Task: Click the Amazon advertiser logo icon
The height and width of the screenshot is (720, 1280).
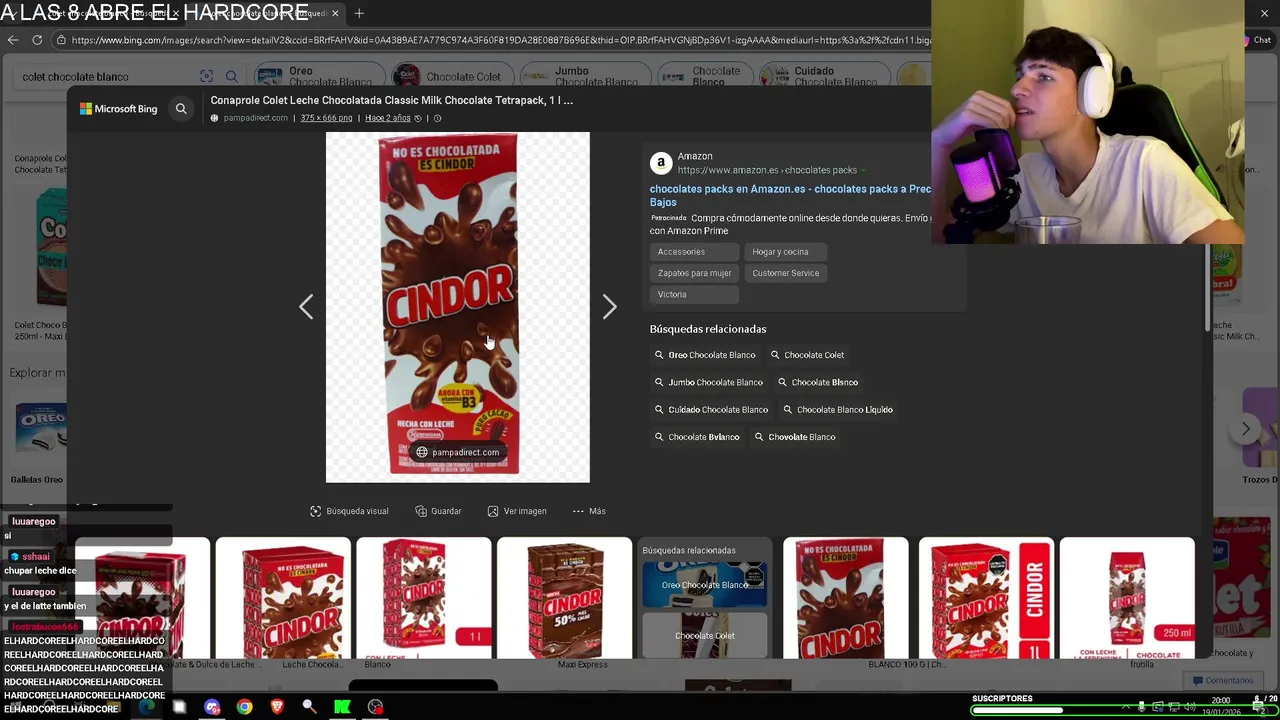Action: point(660,163)
